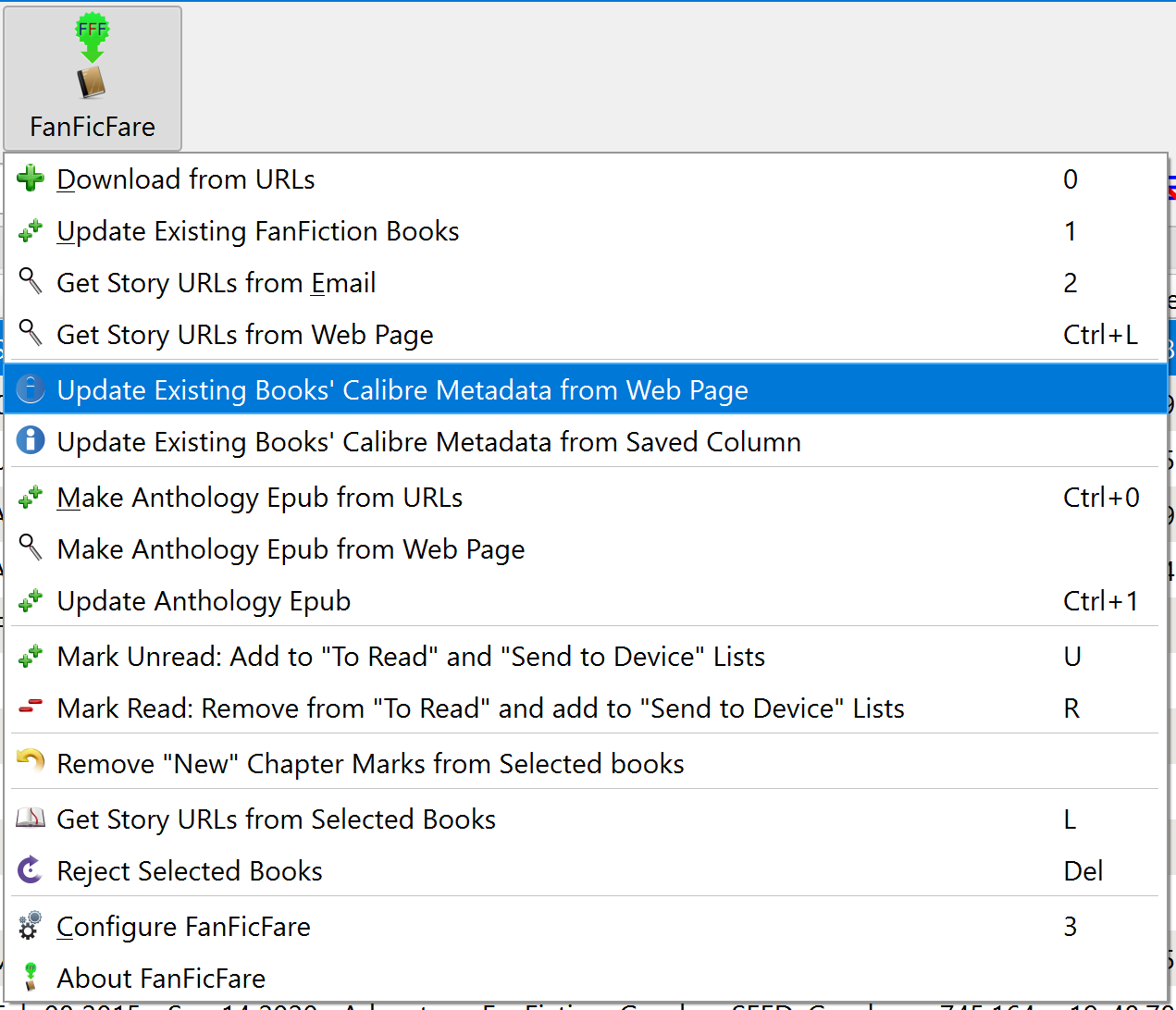This screenshot has width=1176, height=1010.
Task: Click the yellow undo arrow icon
Action: (31, 761)
